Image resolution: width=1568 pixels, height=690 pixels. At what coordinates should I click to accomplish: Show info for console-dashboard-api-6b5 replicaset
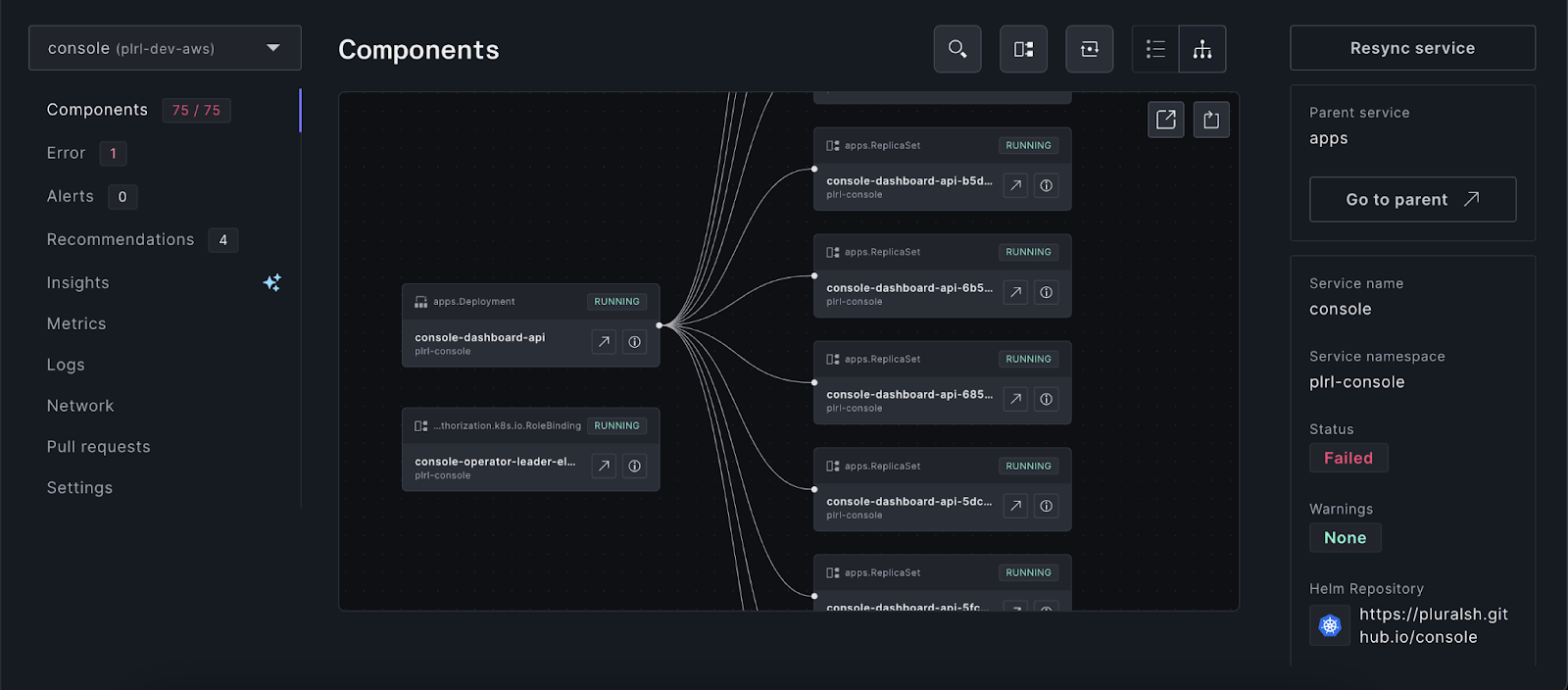click(1047, 292)
